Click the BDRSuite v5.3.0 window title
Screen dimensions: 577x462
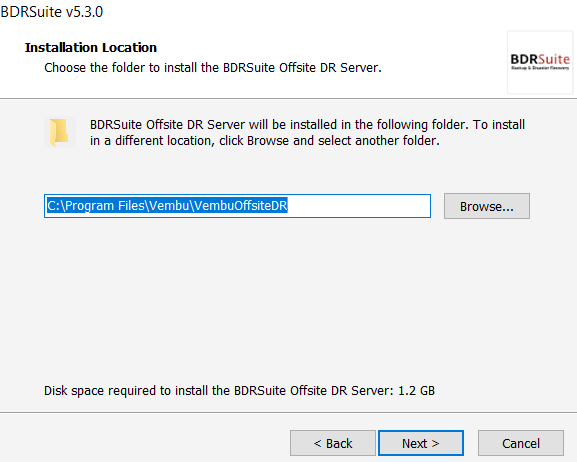pos(52,12)
